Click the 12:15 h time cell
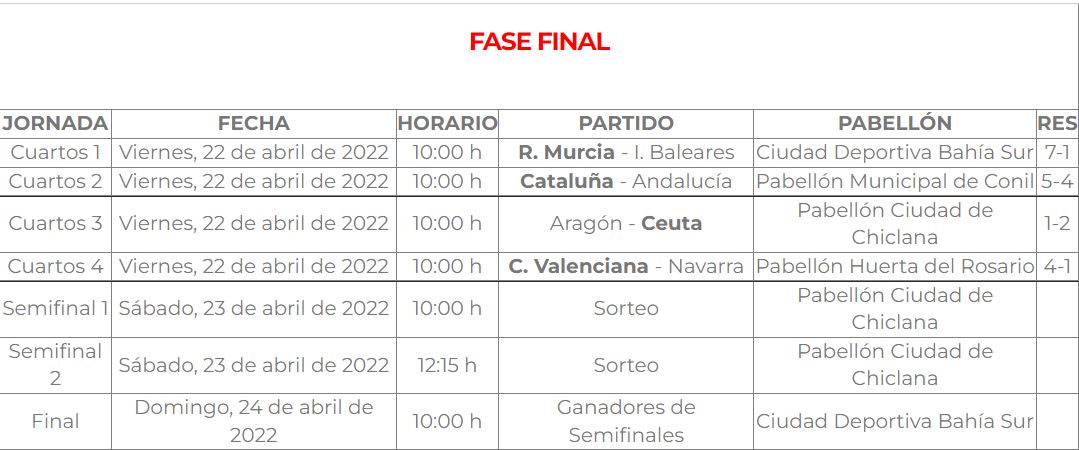Screen dimensions: 1079x450 coord(447,366)
